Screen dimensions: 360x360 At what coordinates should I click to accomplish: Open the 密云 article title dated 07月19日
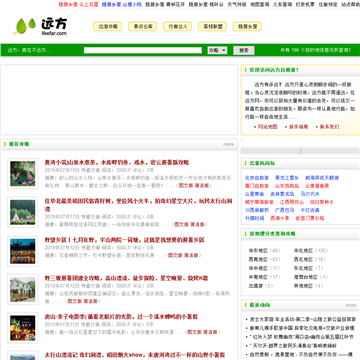117,163
